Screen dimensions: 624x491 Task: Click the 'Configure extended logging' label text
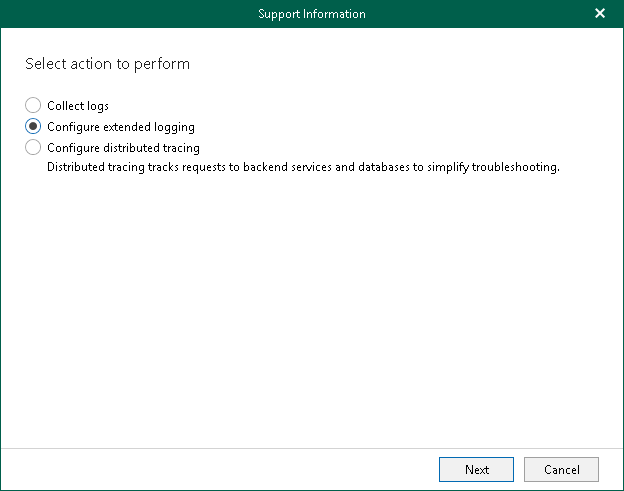[121, 127]
